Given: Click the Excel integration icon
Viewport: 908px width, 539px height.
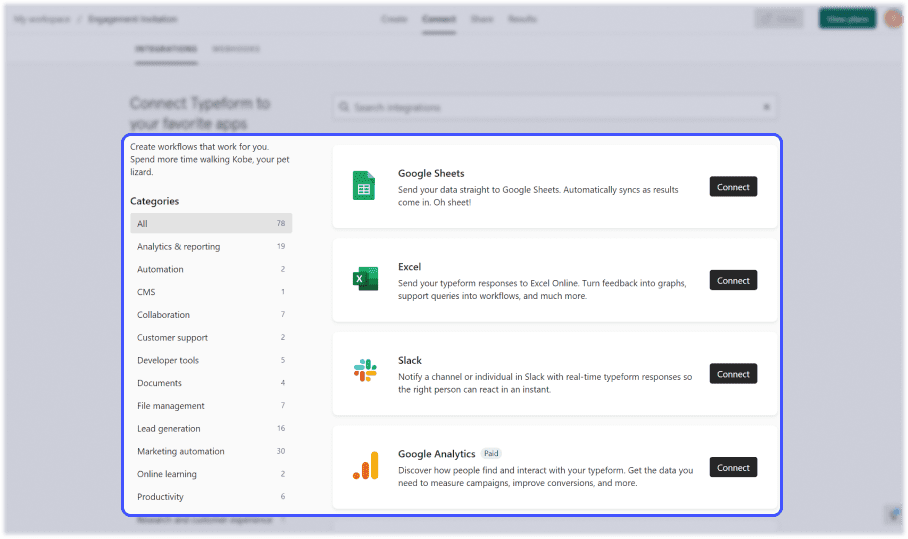Looking at the screenshot, I should point(365,279).
